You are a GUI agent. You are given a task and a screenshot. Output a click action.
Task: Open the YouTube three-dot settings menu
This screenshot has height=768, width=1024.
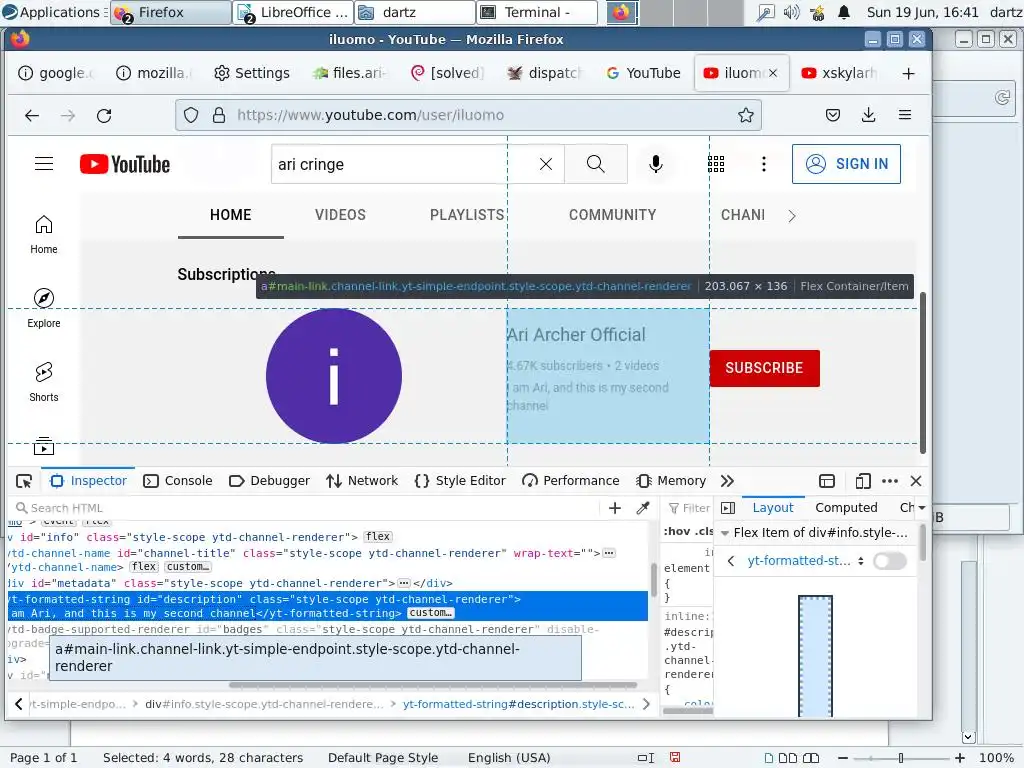(x=763, y=164)
